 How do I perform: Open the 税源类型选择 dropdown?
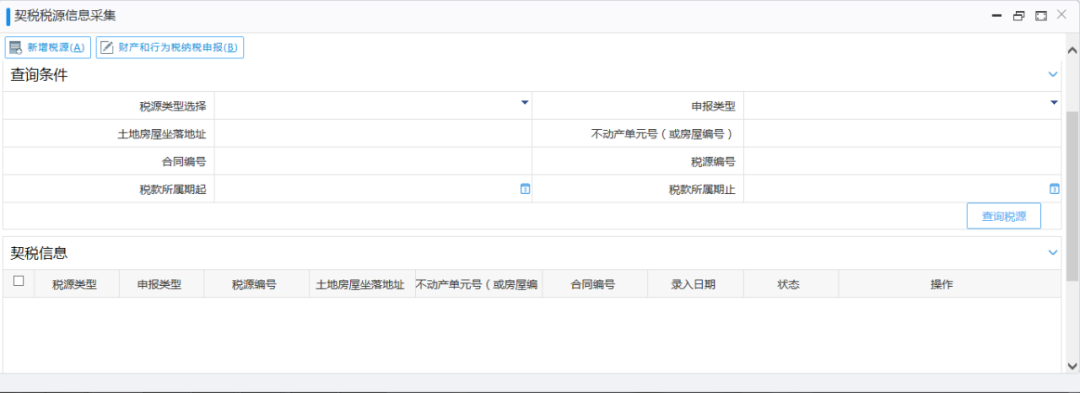(524, 103)
